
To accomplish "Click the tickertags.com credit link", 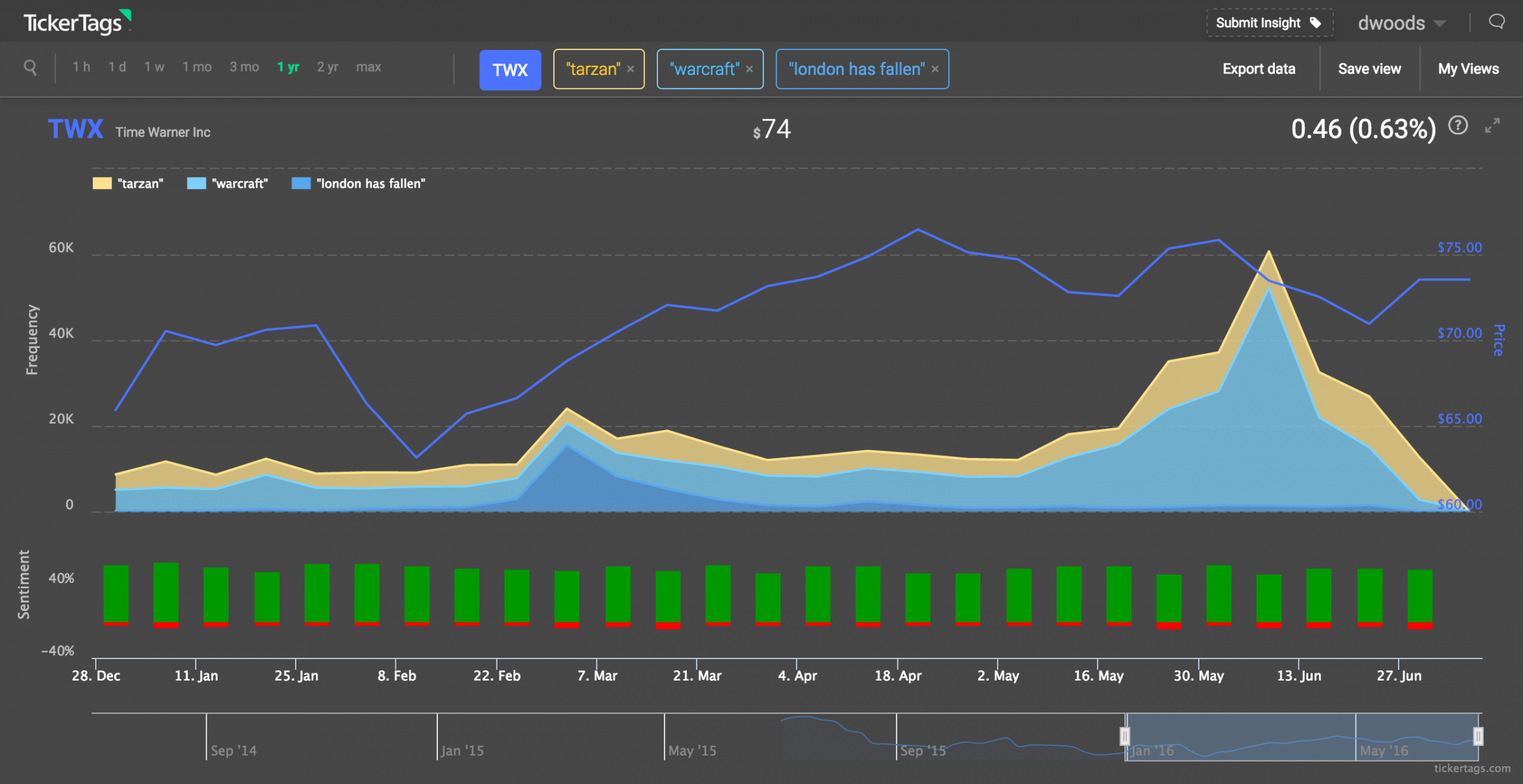I will (1472, 768).
